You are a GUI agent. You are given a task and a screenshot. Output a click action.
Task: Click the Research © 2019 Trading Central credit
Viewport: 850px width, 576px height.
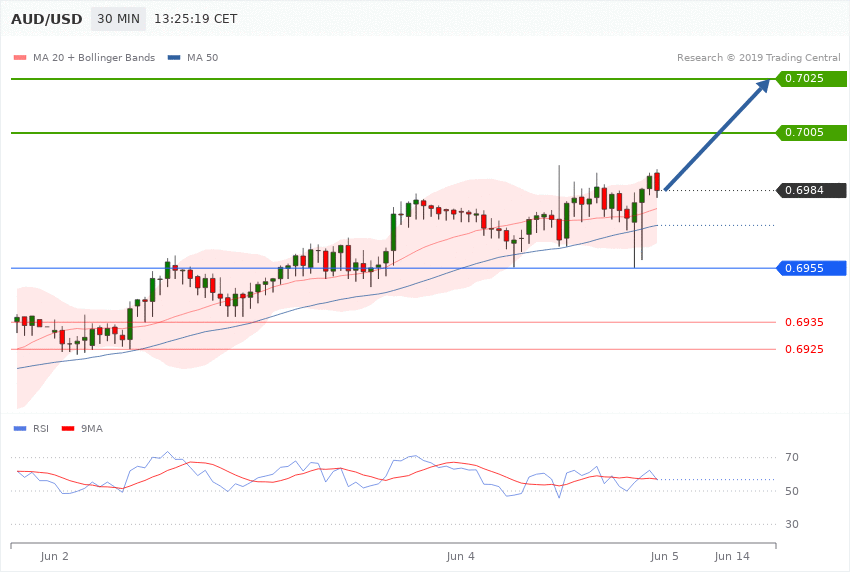pos(758,57)
